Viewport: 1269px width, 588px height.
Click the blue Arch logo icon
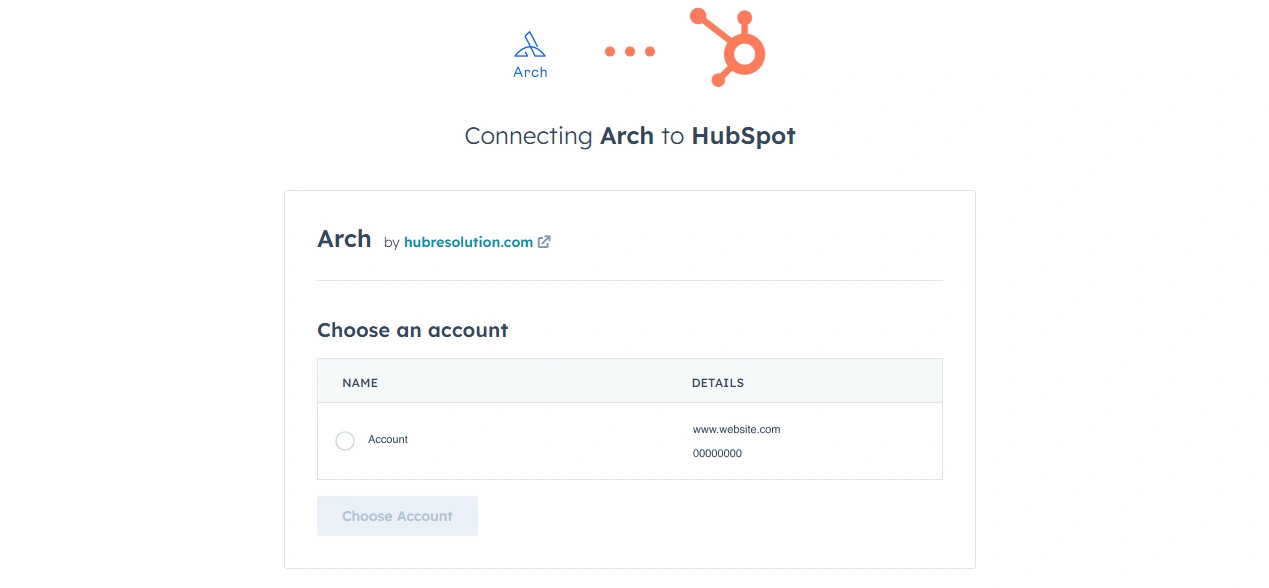point(530,45)
